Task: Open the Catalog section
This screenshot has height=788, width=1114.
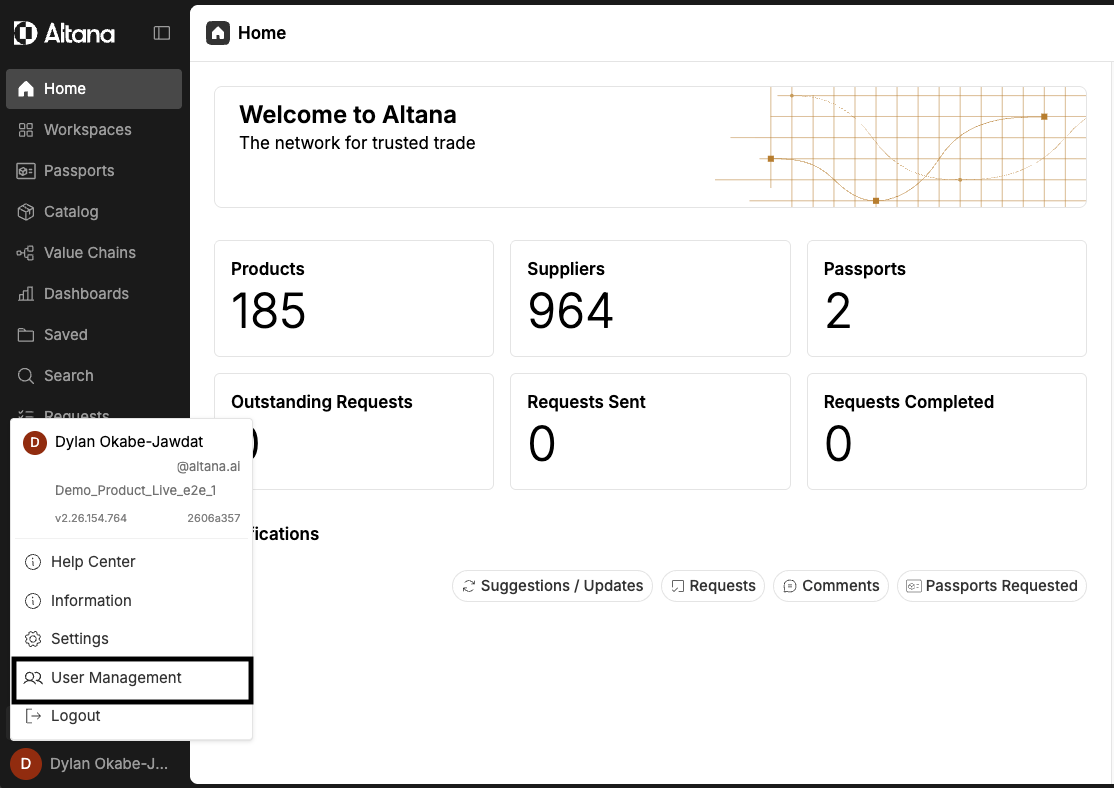Action: point(94,212)
